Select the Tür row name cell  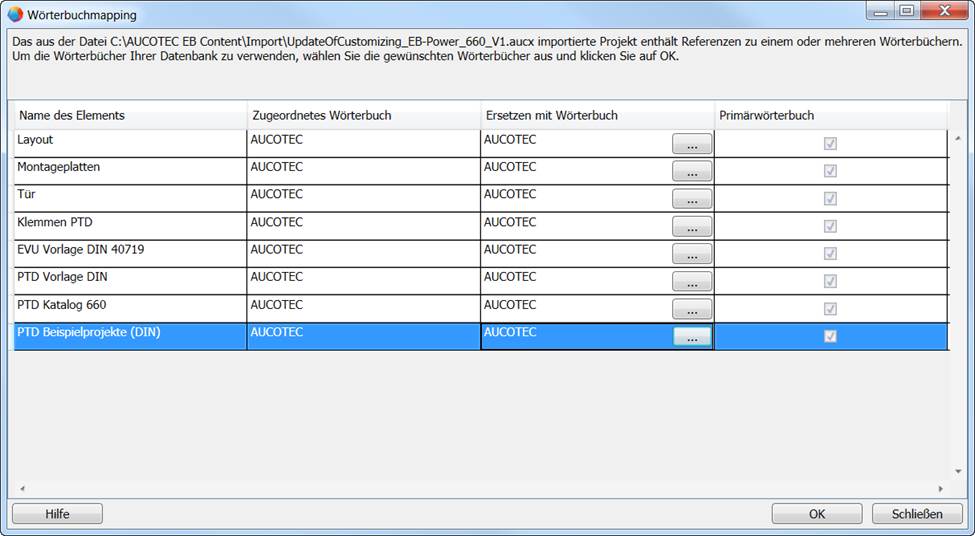(130, 198)
